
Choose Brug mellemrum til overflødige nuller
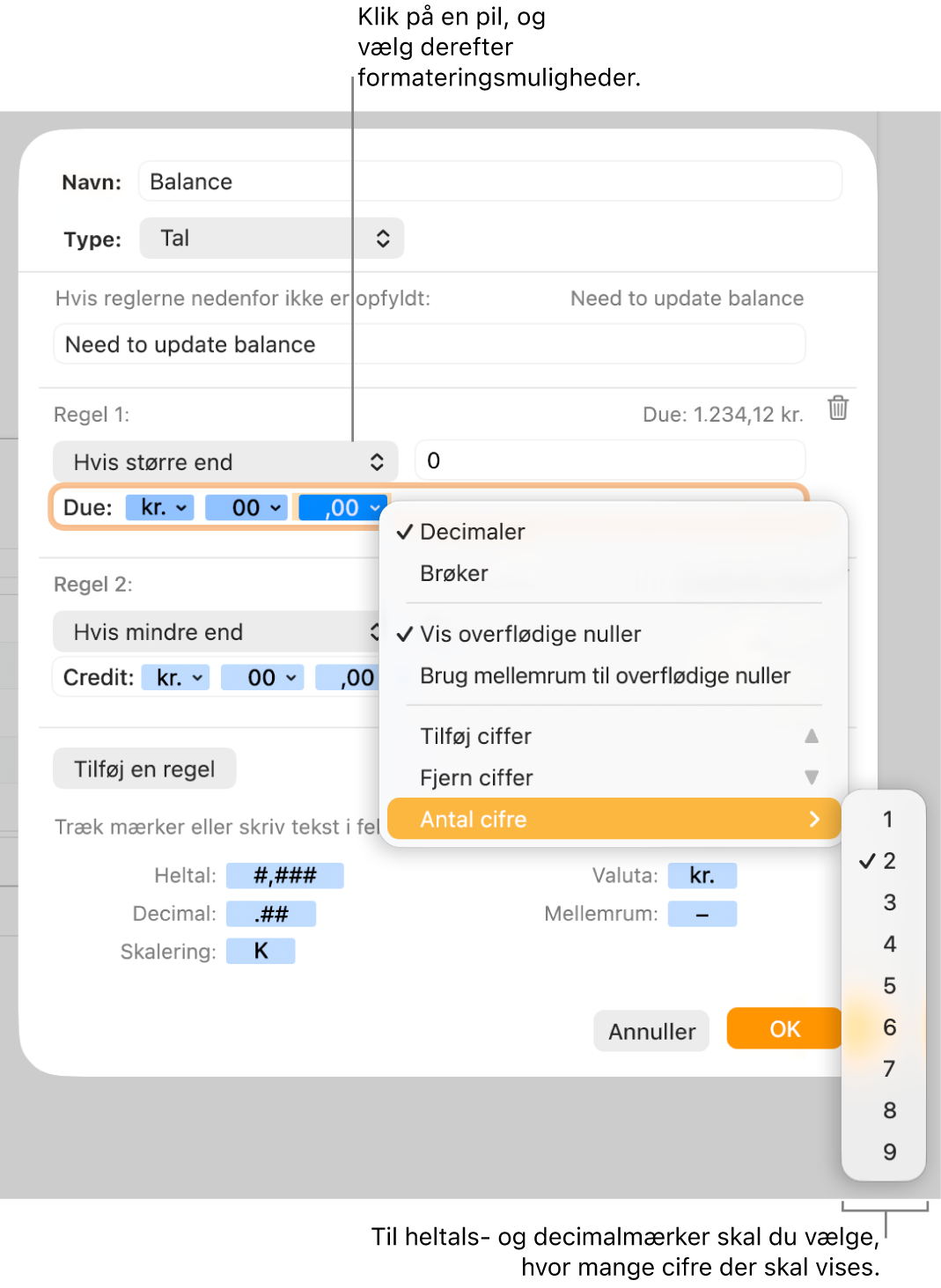[614, 675]
